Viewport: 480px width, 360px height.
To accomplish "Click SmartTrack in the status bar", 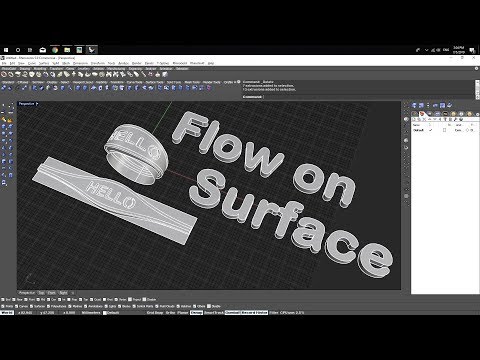I will [213, 313].
